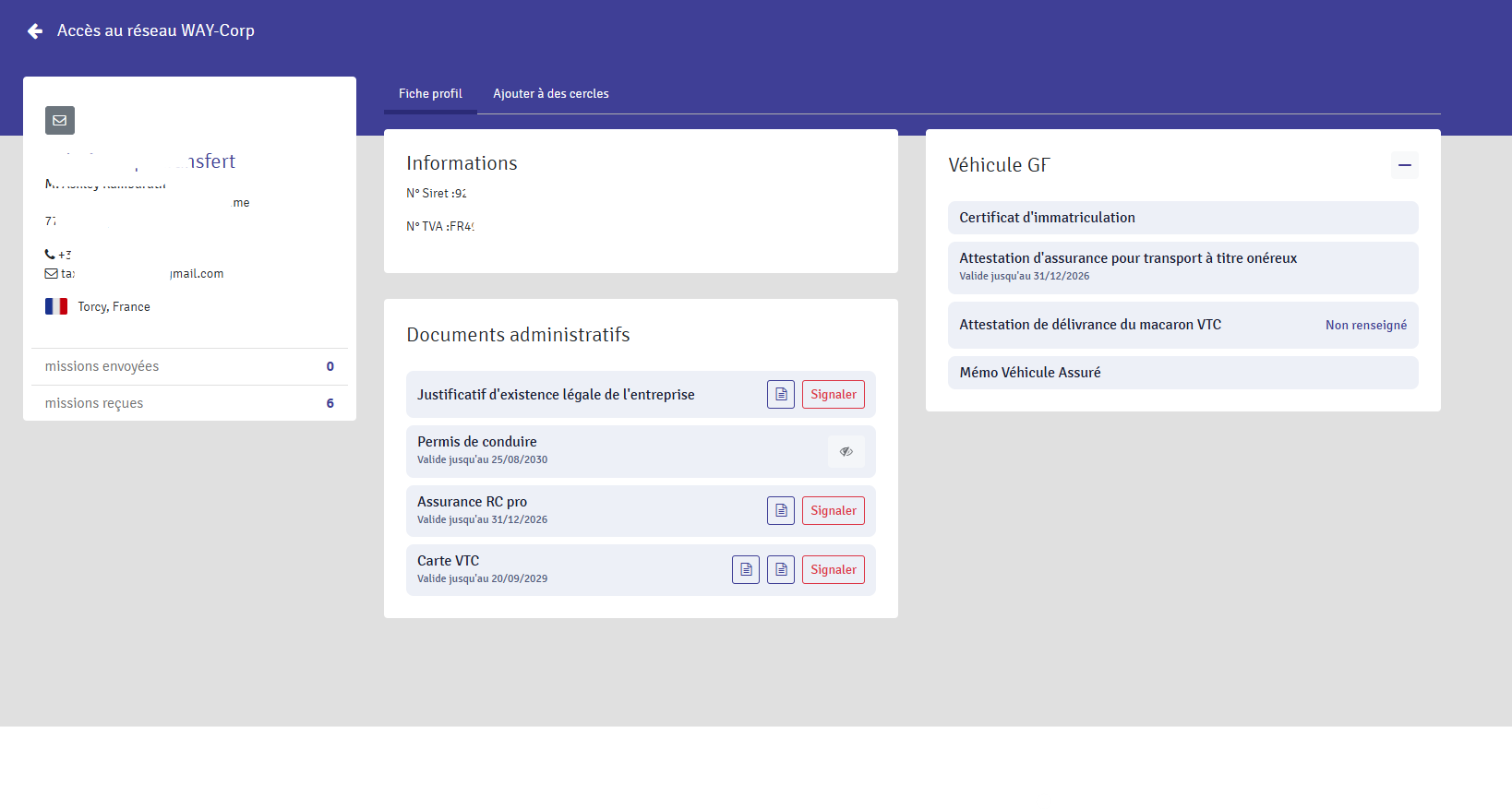Viewport: 1512px width, 810px height.
Task: Open the first Carte VTC document icon
Action: click(x=746, y=570)
